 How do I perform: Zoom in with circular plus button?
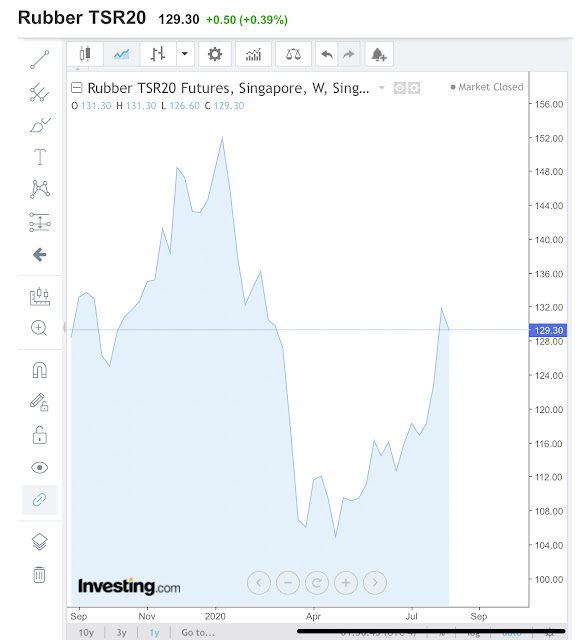tap(346, 583)
